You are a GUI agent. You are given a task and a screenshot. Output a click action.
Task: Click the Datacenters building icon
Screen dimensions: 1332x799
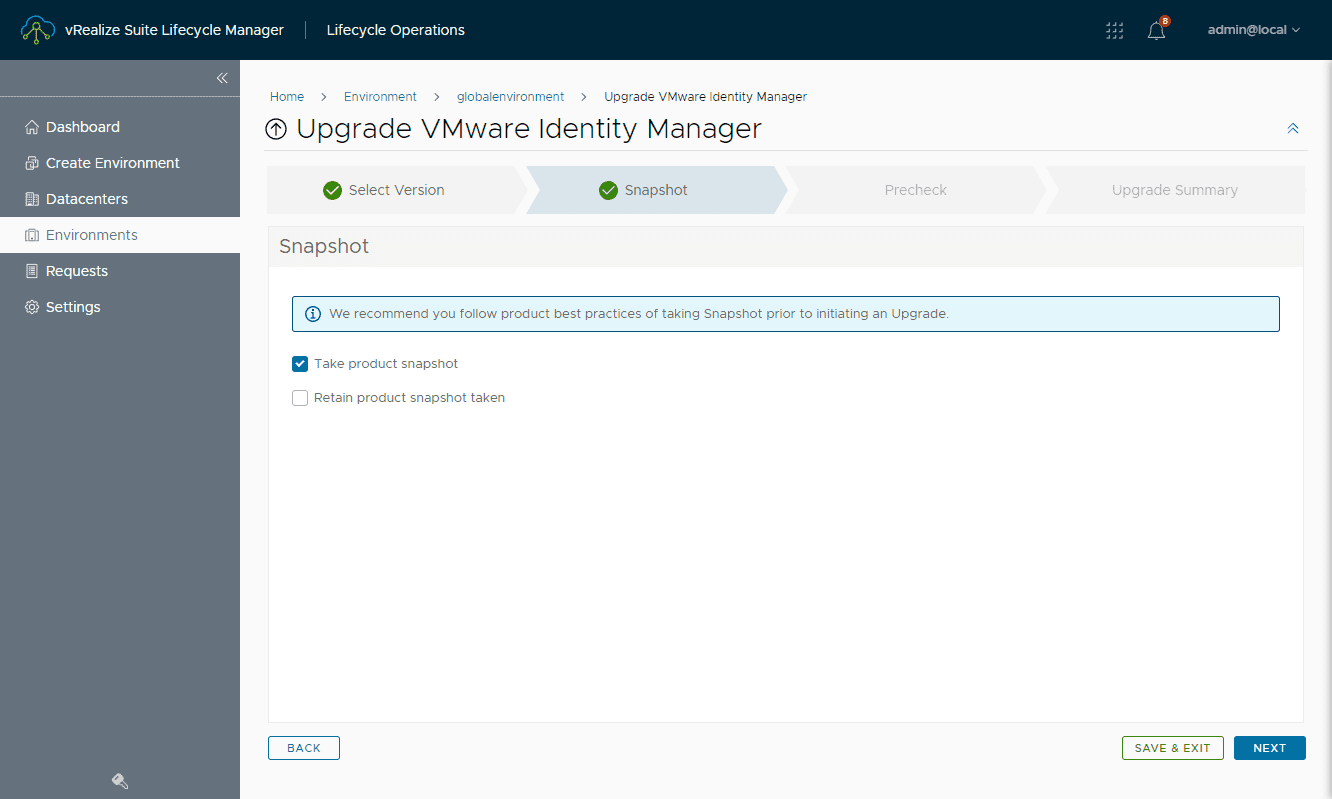coord(31,199)
